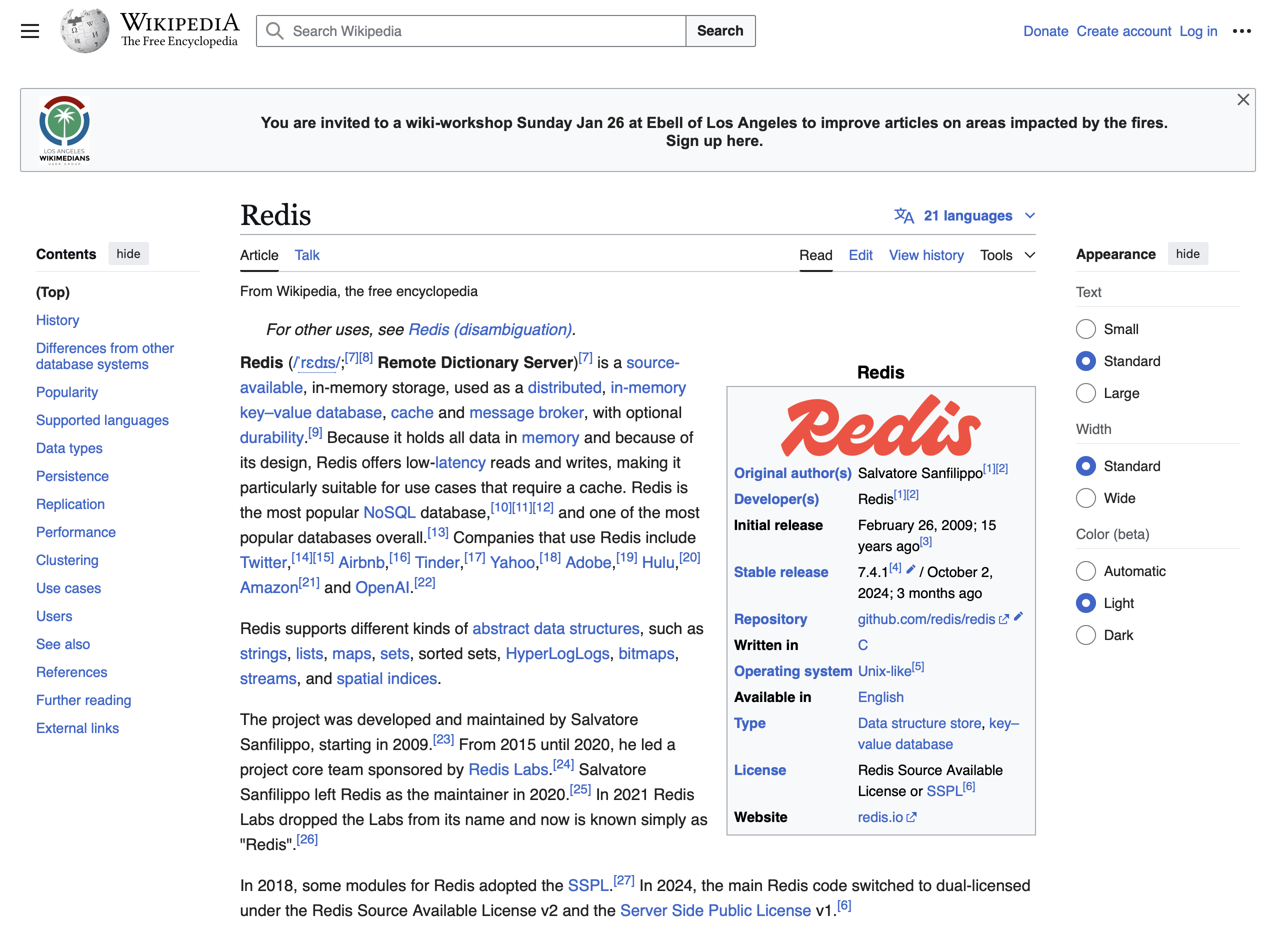1288x948 pixels.
Task: Go to Data types section
Action: click(x=69, y=449)
